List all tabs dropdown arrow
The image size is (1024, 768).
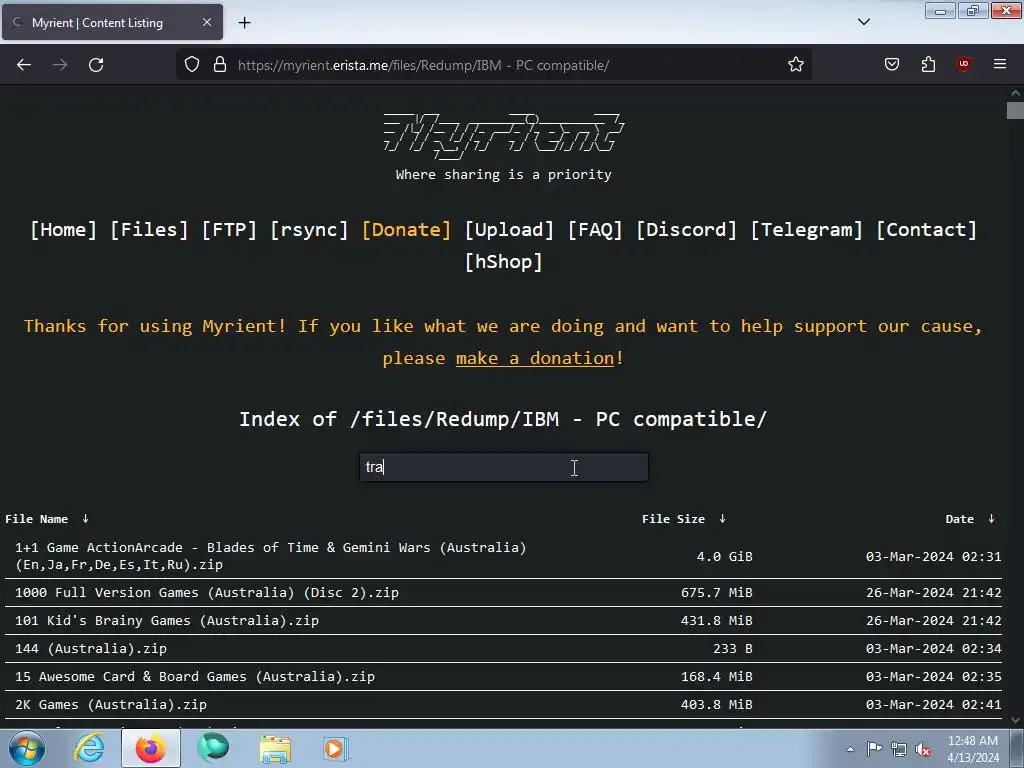point(863,22)
